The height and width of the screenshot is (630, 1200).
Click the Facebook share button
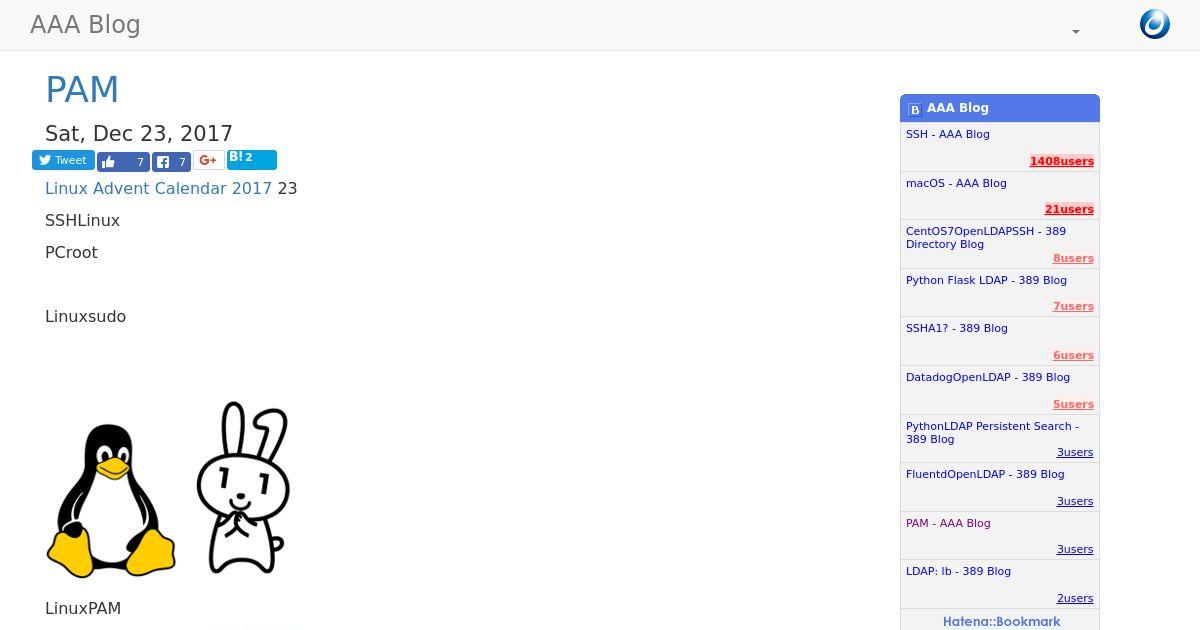pos(171,161)
